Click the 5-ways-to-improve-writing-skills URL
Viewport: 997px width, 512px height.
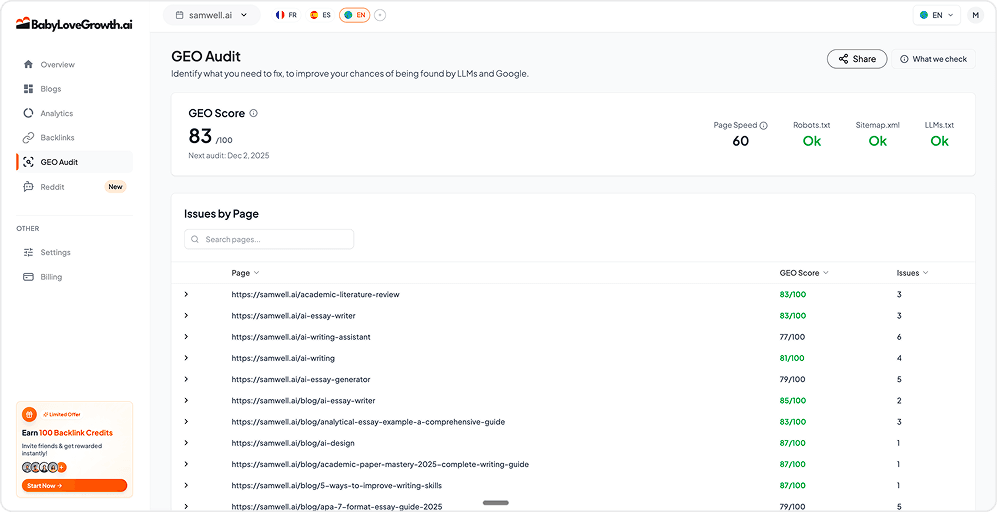tap(336, 485)
